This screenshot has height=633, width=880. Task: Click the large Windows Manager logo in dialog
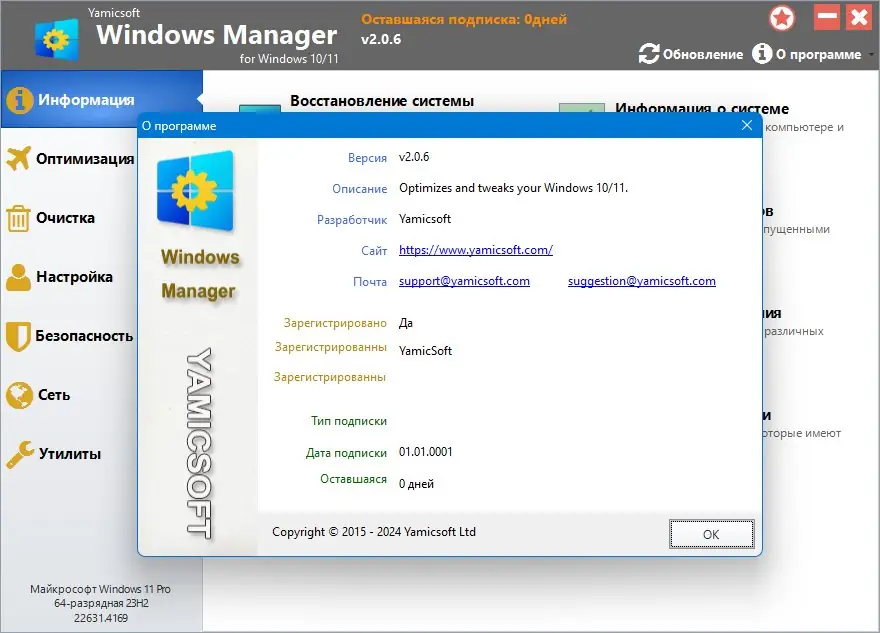pyautogui.click(x=195, y=191)
